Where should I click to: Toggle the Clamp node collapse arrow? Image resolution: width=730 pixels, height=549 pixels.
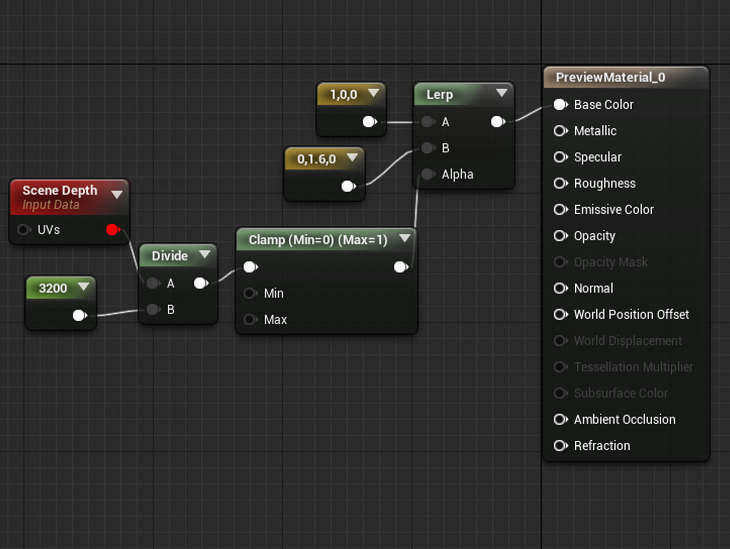[404, 239]
